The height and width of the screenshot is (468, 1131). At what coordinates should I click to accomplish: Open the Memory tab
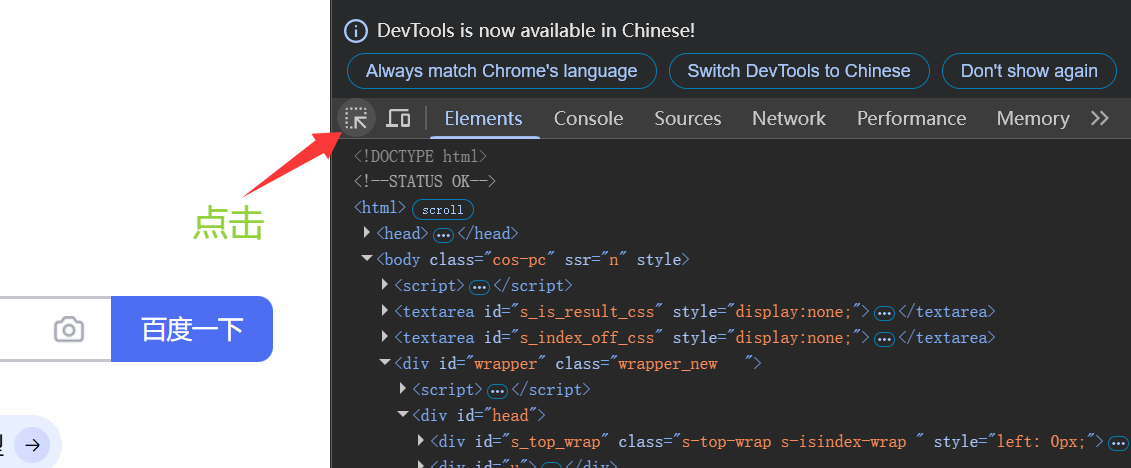[1033, 118]
